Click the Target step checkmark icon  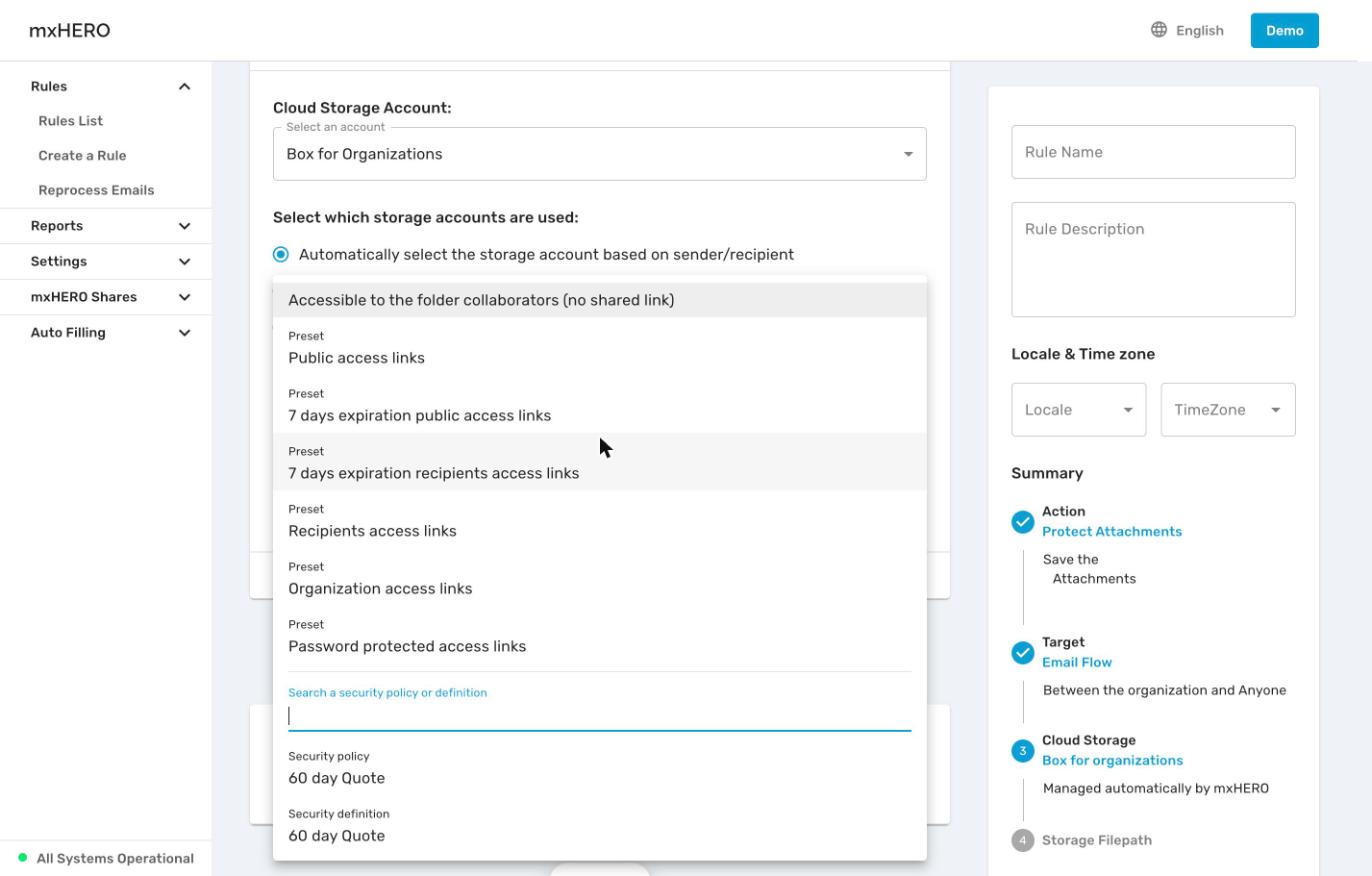point(1022,653)
